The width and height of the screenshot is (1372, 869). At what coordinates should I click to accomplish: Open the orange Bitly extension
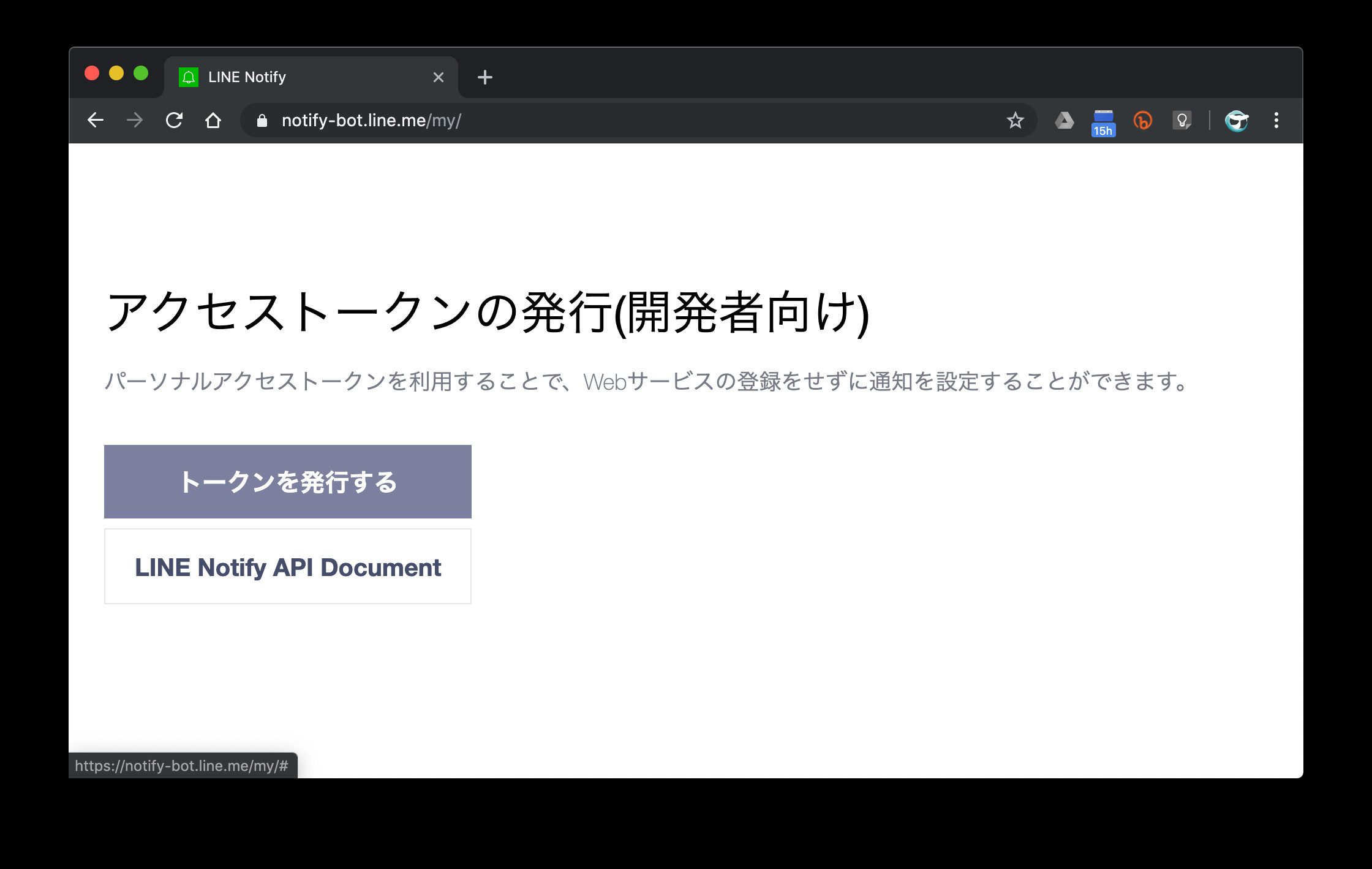coord(1143,120)
